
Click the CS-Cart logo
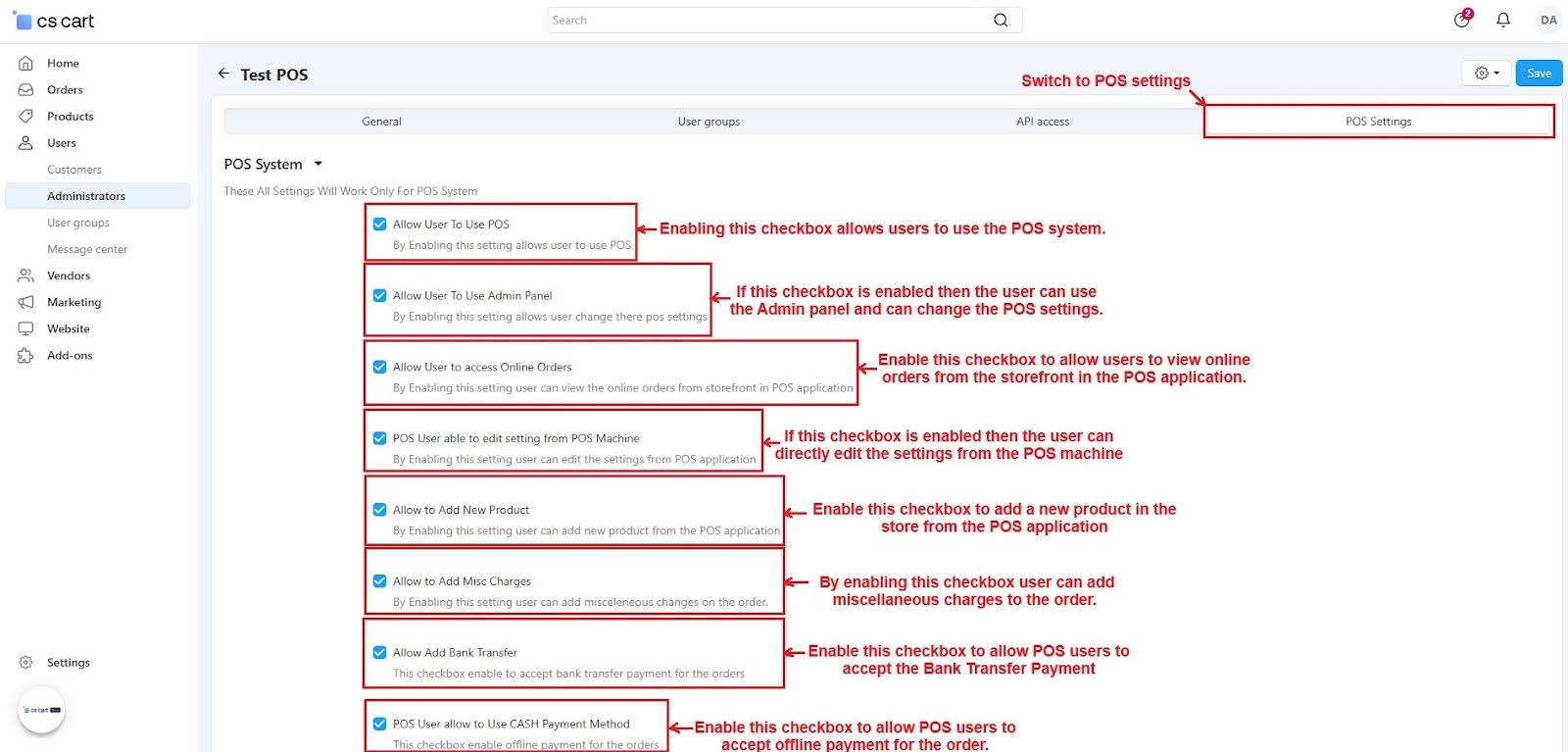tap(54, 21)
